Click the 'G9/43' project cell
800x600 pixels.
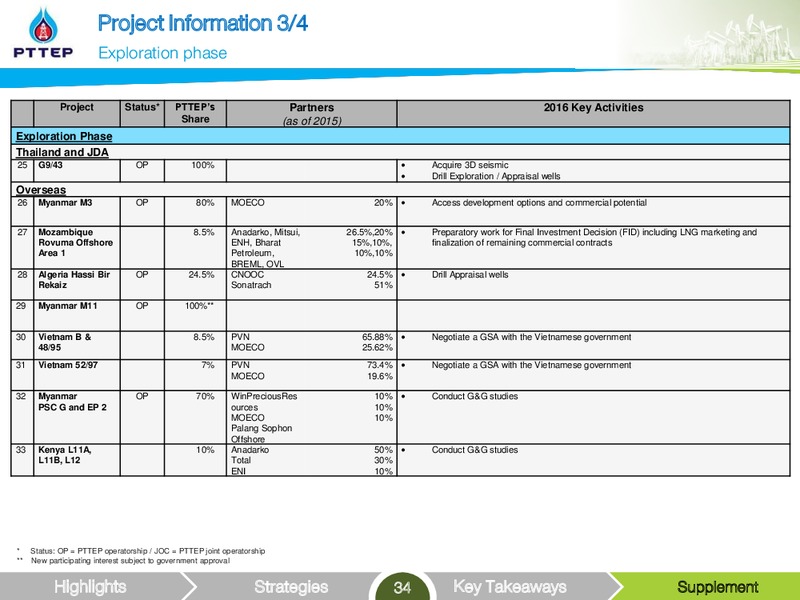point(77,170)
